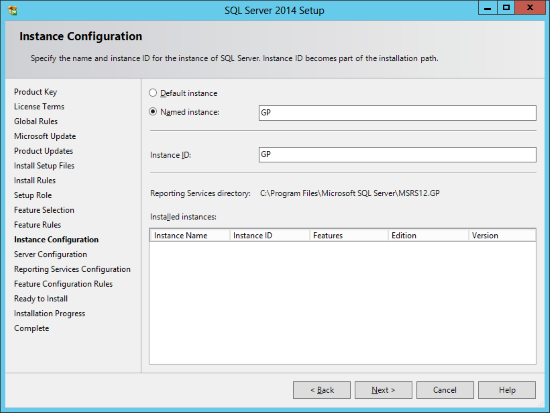This screenshot has width=550, height=413.
Task: Click the SQL Server setup title icon
Action: pyautogui.click(x=12, y=11)
